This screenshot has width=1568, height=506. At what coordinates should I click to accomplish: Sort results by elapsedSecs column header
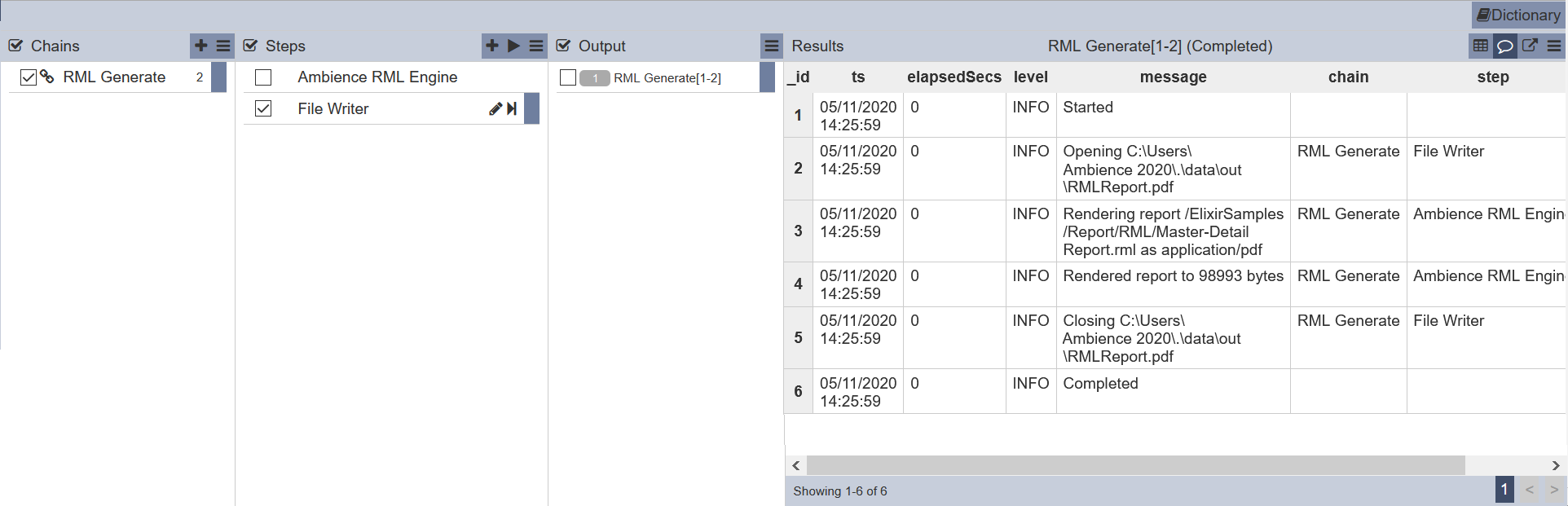click(x=954, y=77)
